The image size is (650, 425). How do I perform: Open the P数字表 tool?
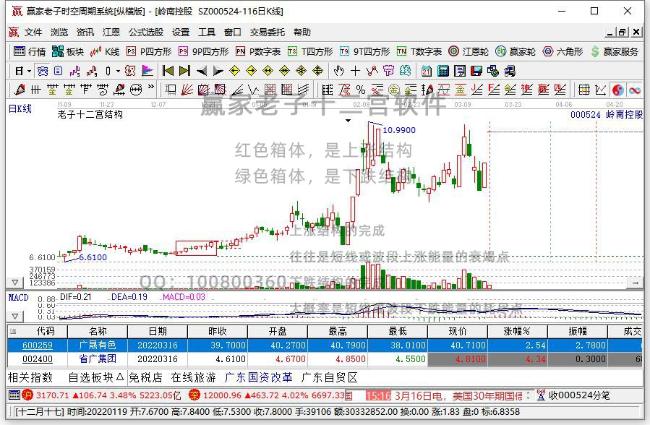(258, 51)
